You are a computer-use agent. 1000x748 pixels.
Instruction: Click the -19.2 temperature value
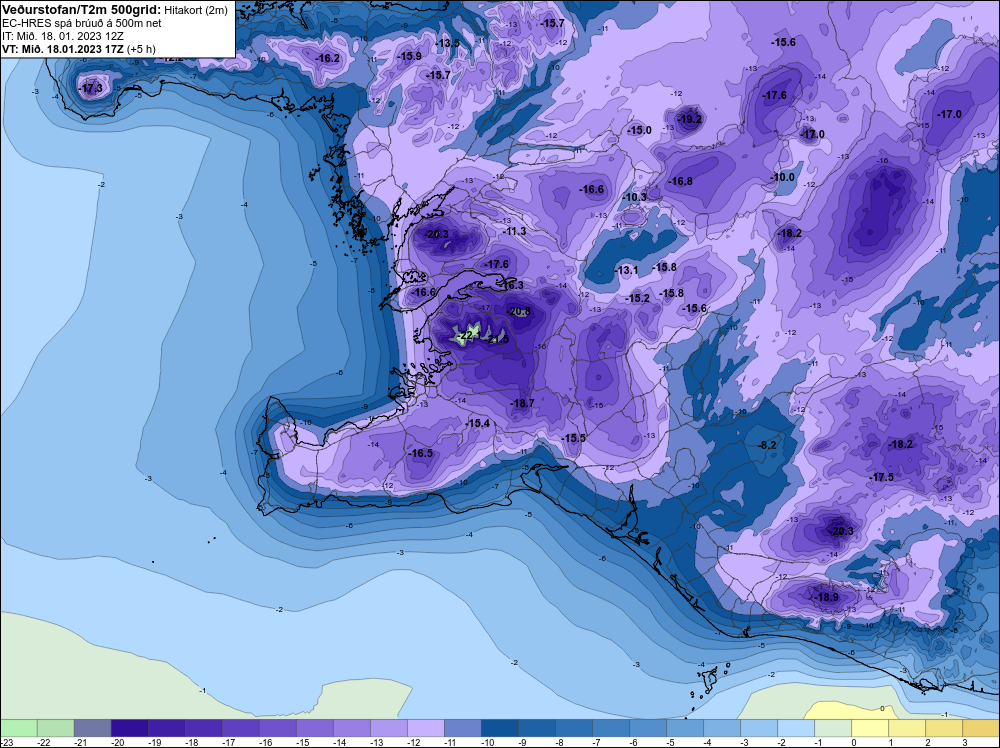coord(690,119)
